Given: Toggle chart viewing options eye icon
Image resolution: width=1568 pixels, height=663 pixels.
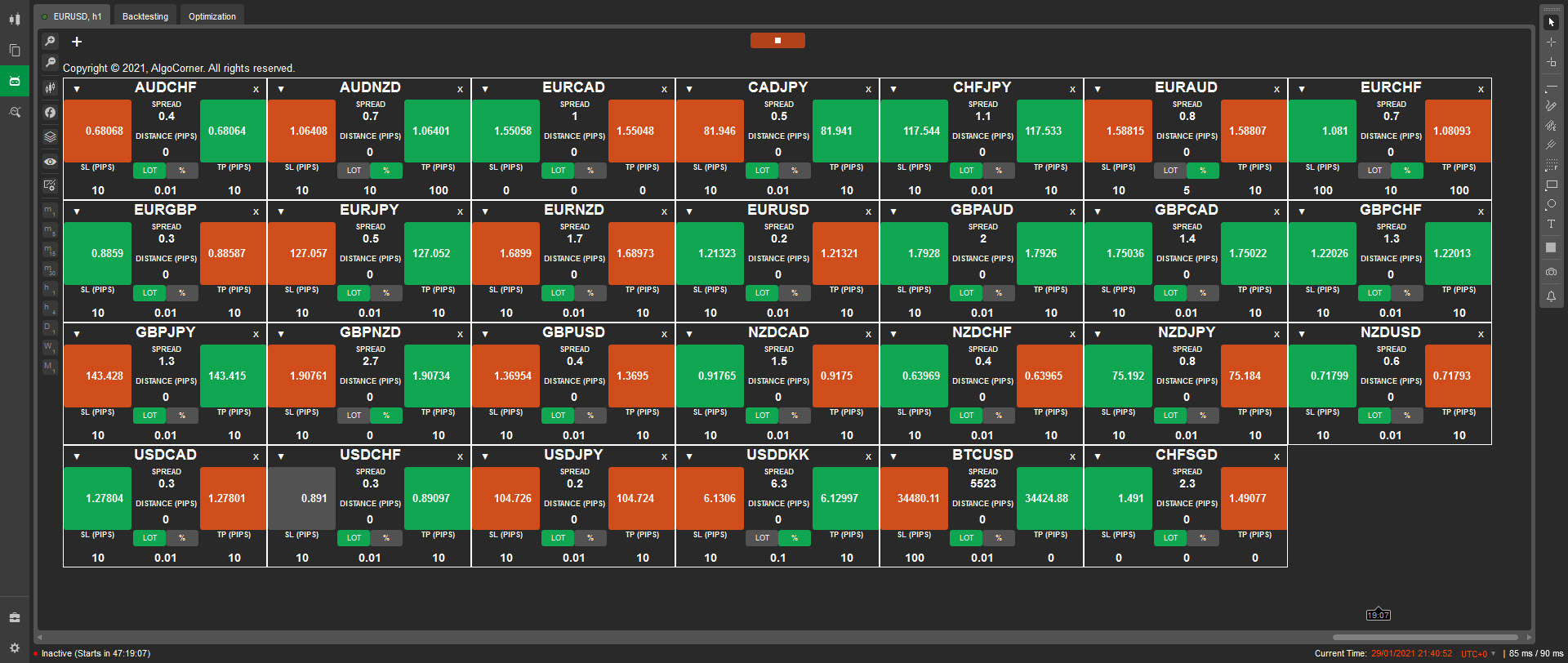Looking at the screenshot, I should pyautogui.click(x=50, y=162).
